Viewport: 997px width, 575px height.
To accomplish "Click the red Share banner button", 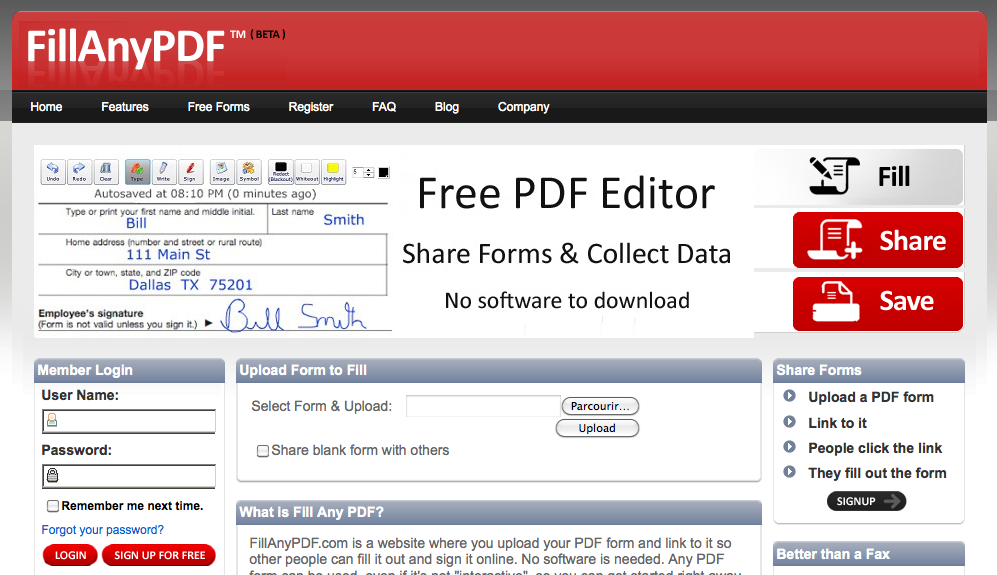I will (x=877, y=240).
